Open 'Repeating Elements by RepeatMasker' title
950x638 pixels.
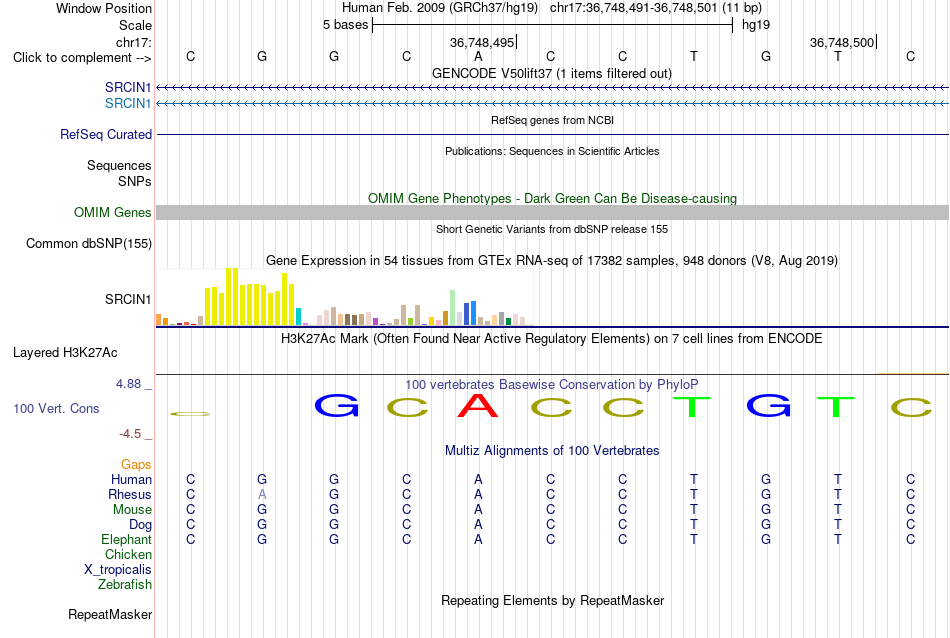coord(552,600)
